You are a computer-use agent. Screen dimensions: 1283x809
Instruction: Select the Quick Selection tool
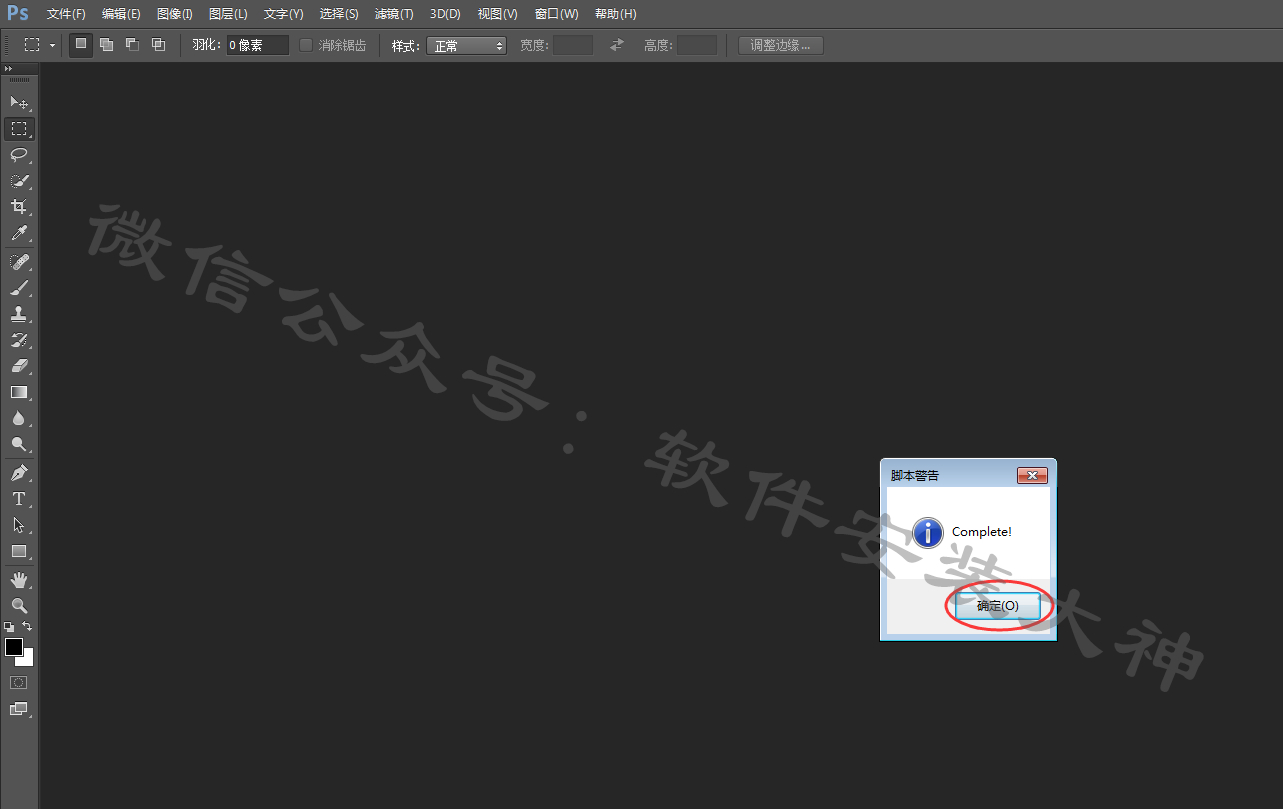19,181
